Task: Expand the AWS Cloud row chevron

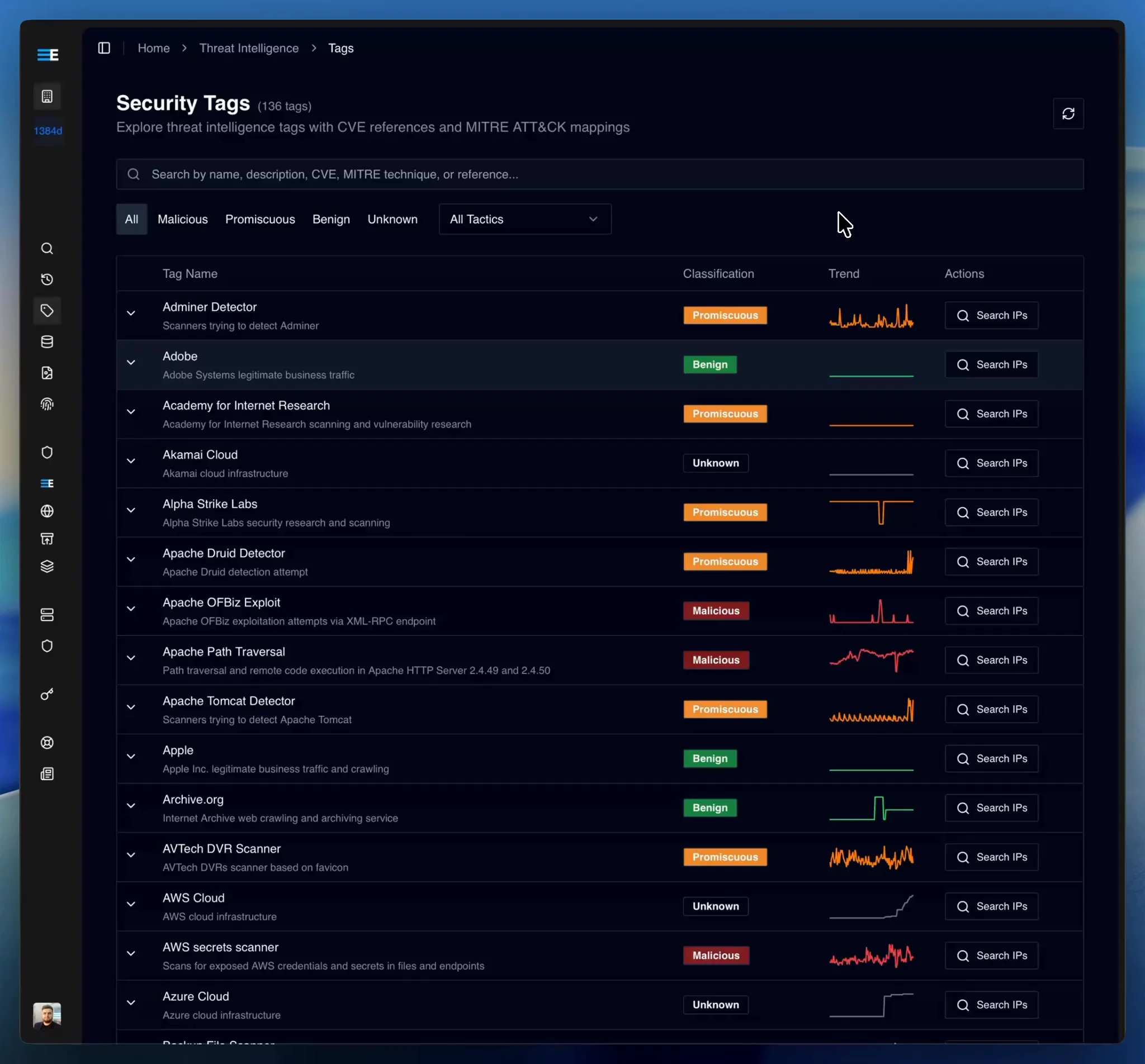Action: coord(131,904)
